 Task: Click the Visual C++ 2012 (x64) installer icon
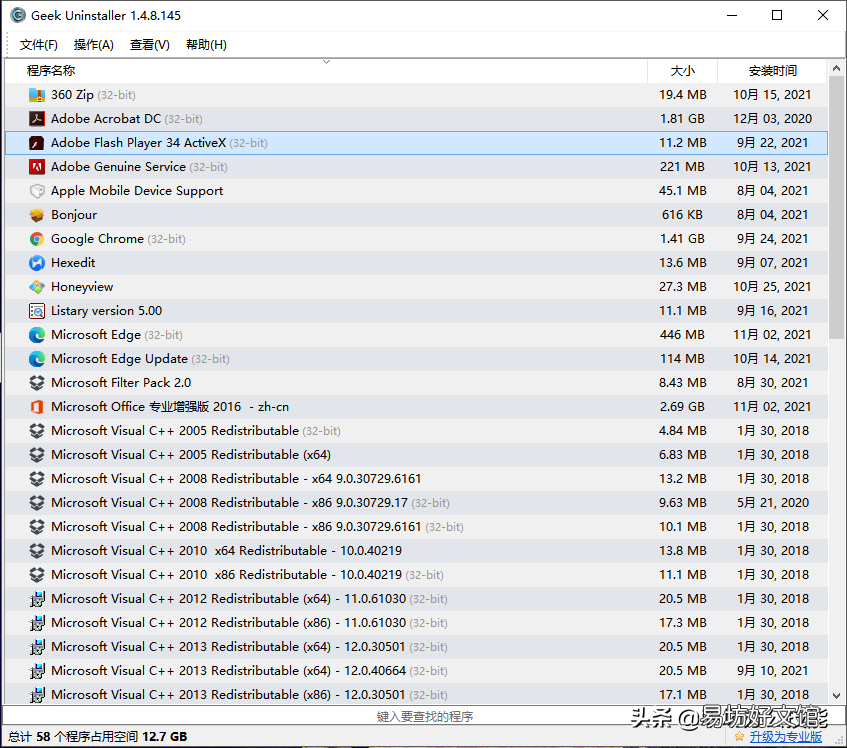click(37, 599)
